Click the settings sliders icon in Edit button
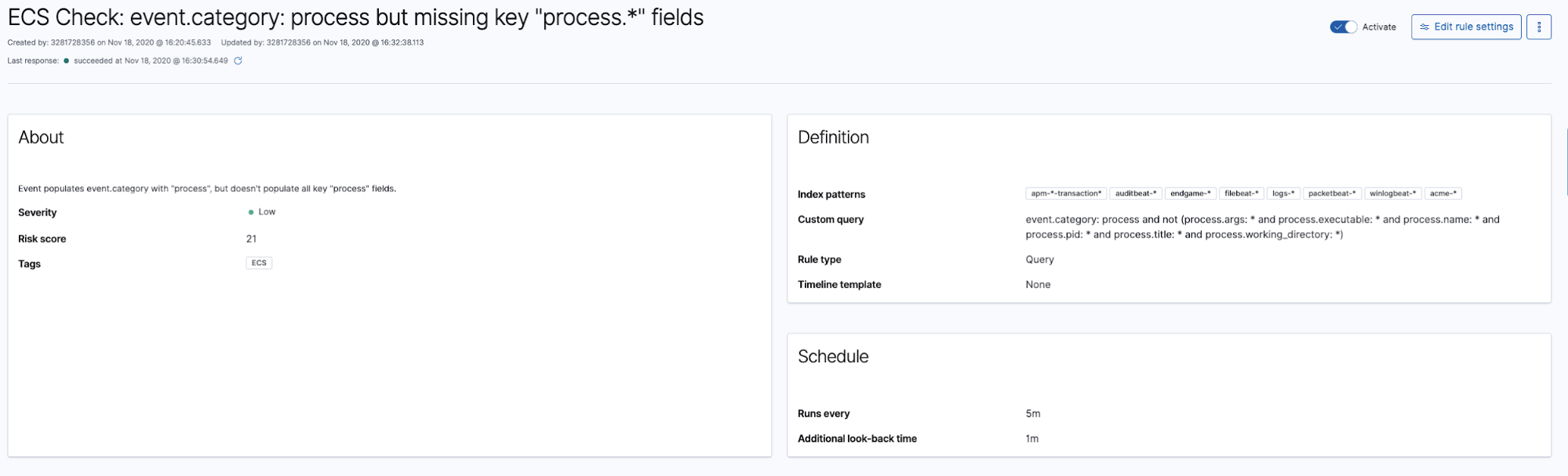The width and height of the screenshot is (1568, 476). [1424, 27]
